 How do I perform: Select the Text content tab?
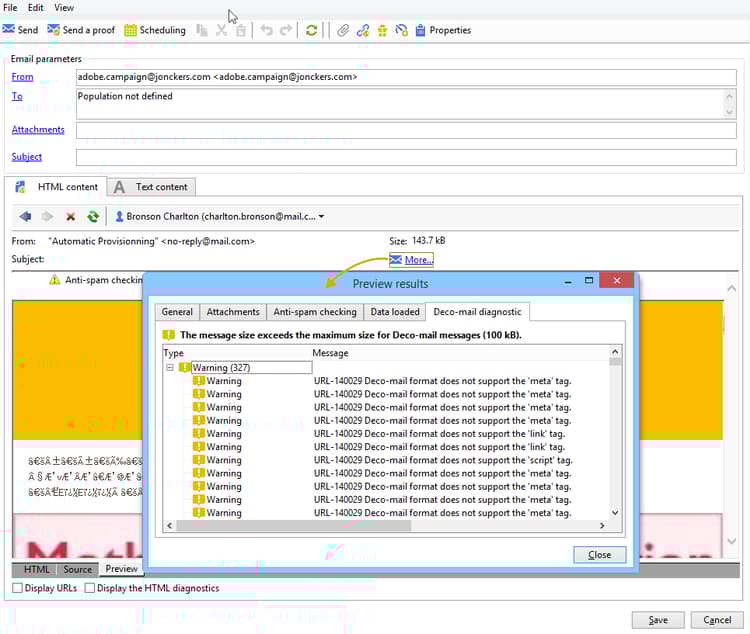point(153,187)
